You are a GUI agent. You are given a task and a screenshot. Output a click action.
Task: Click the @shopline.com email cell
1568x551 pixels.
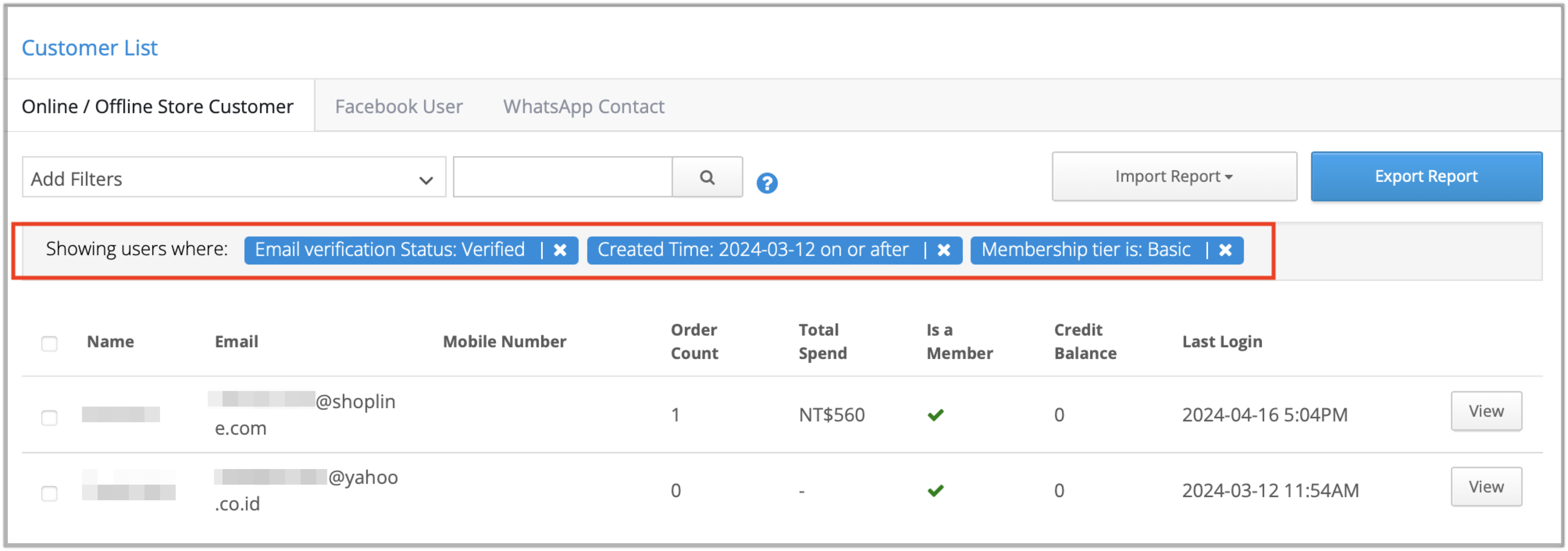coord(303,415)
